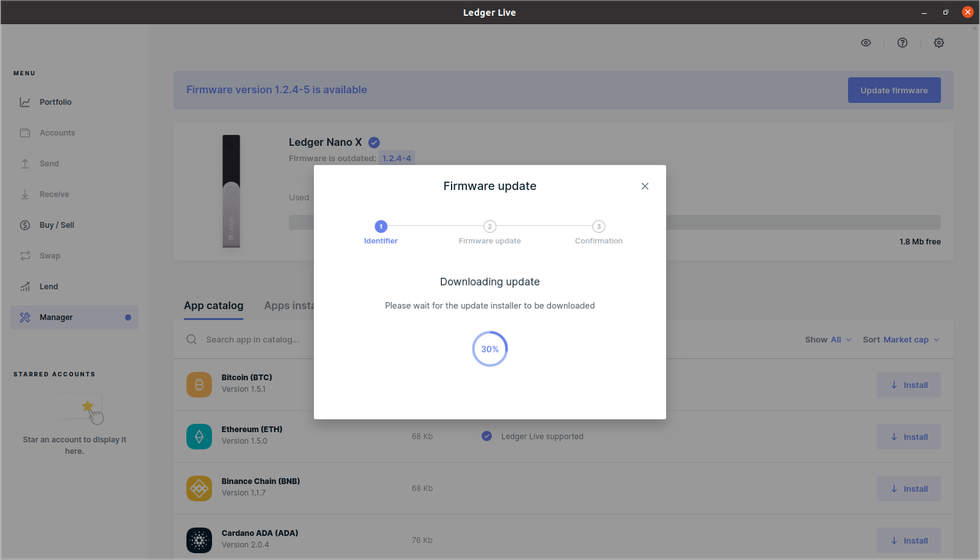The width and height of the screenshot is (980, 560).
Task: Click the Ethereum (ETH) app icon
Action: [x=199, y=437]
